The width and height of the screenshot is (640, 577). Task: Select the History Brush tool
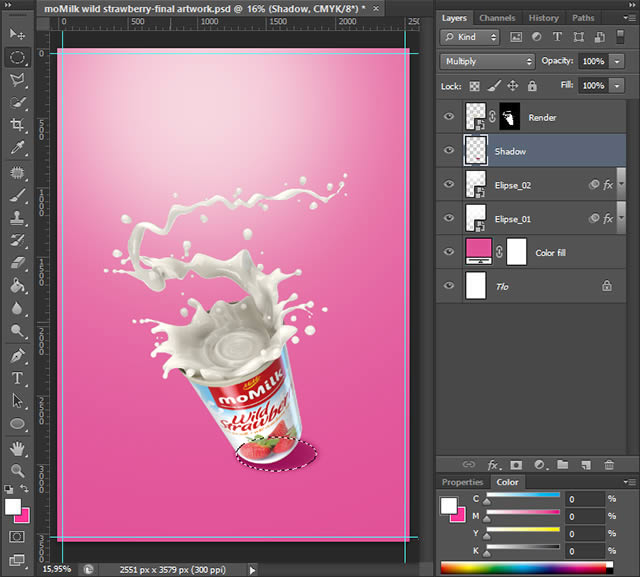17,240
